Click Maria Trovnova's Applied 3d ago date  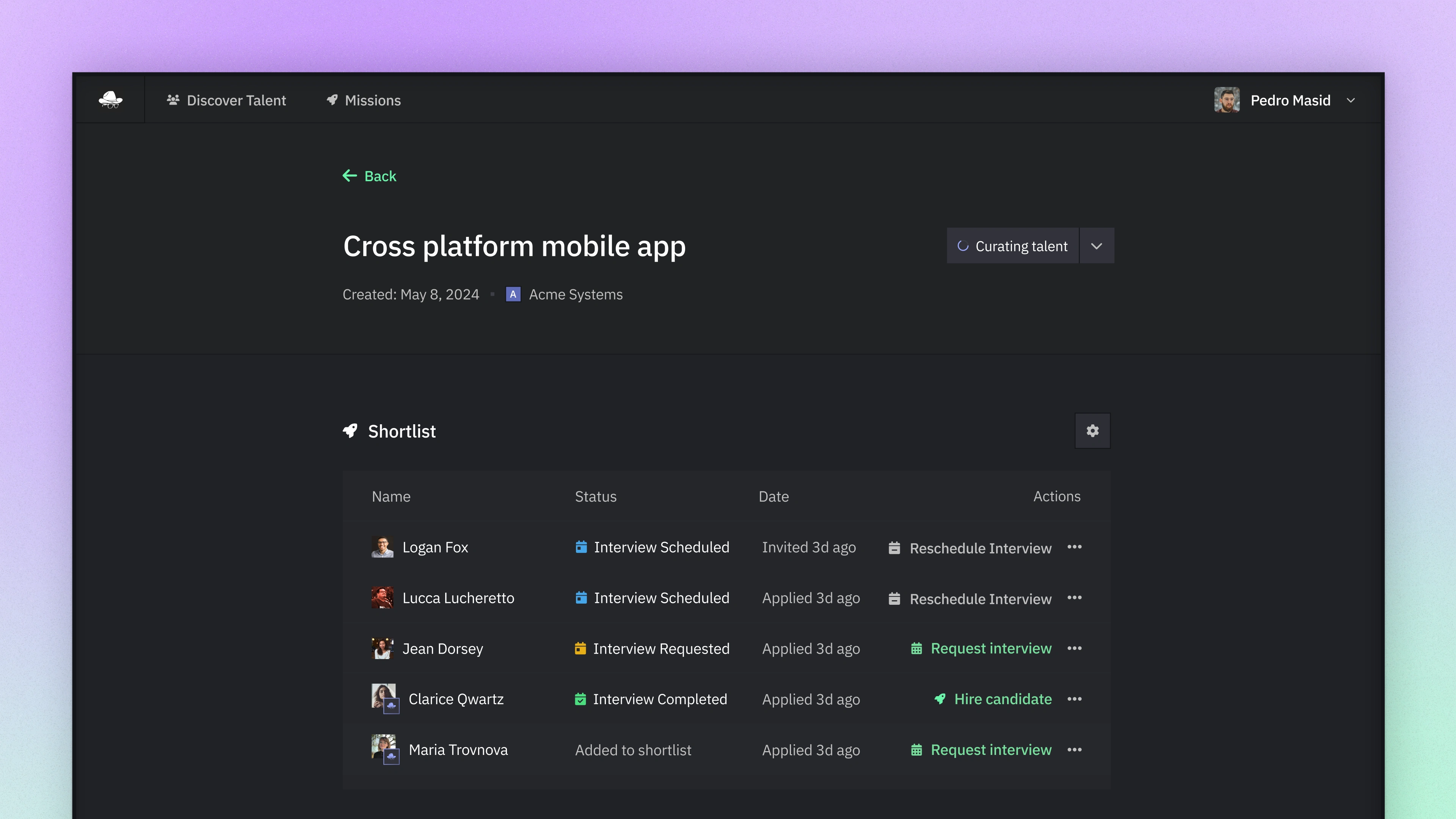[811, 750]
